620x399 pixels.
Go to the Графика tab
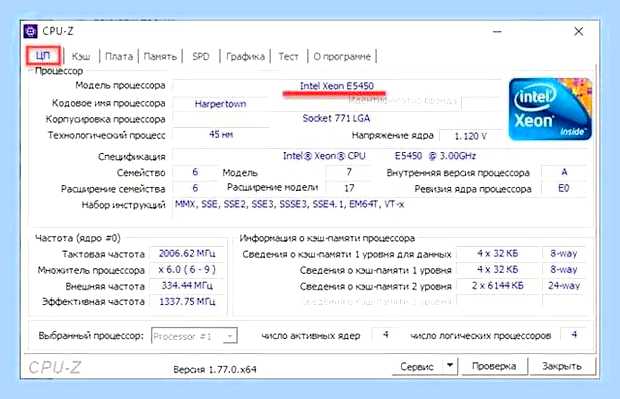[x=245, y=57]
